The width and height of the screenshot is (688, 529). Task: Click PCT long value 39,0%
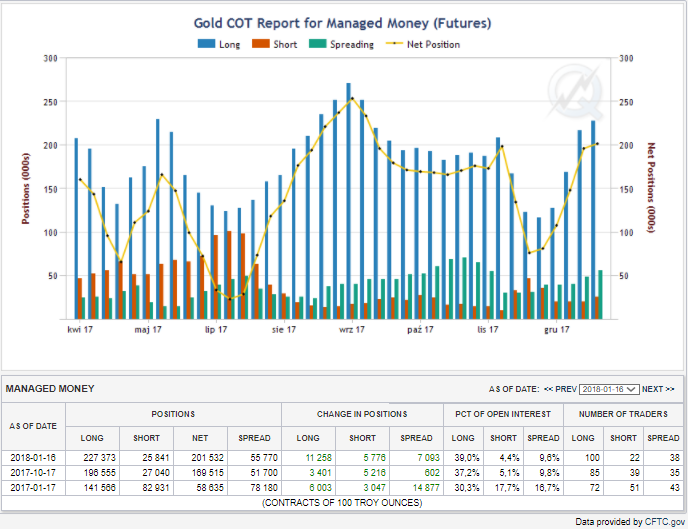point(467,458)
